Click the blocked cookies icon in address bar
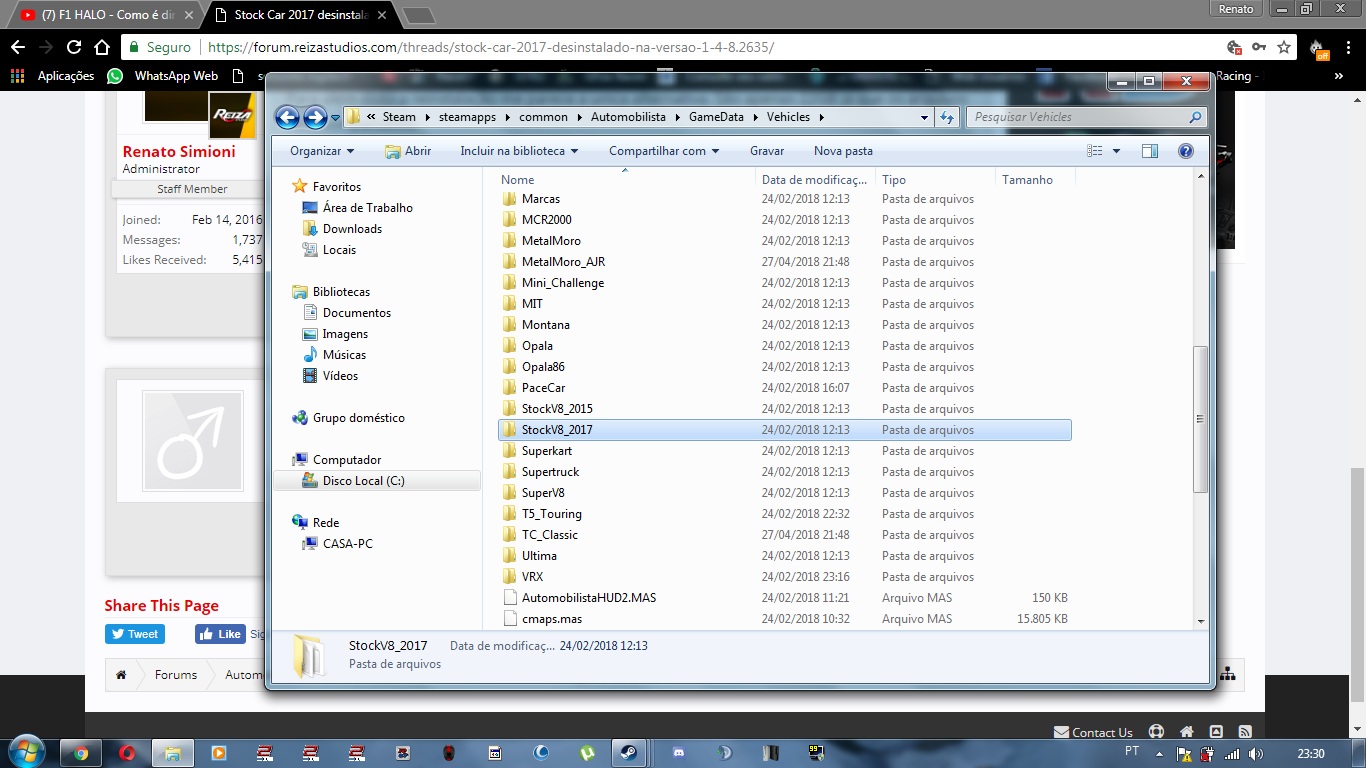This screenshot has width=1366, height=768. coord(1234,47)
